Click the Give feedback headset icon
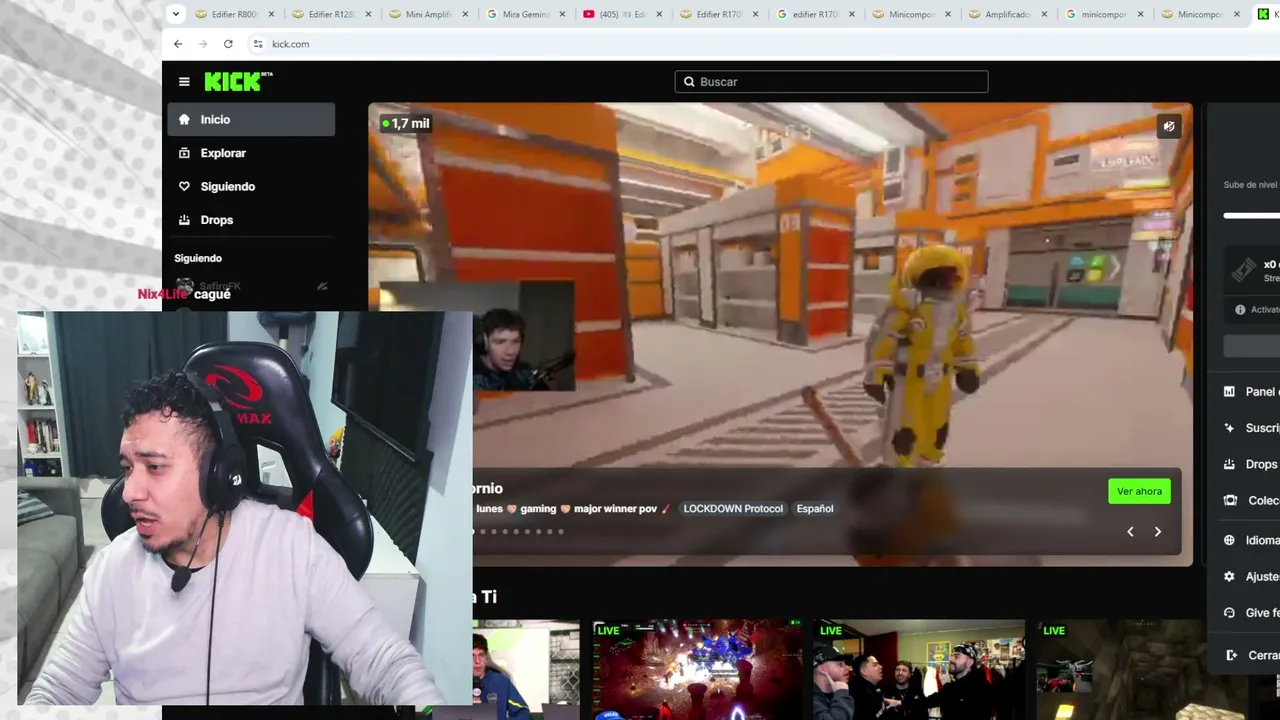The image size is (1280, 720). [1229, 613]
